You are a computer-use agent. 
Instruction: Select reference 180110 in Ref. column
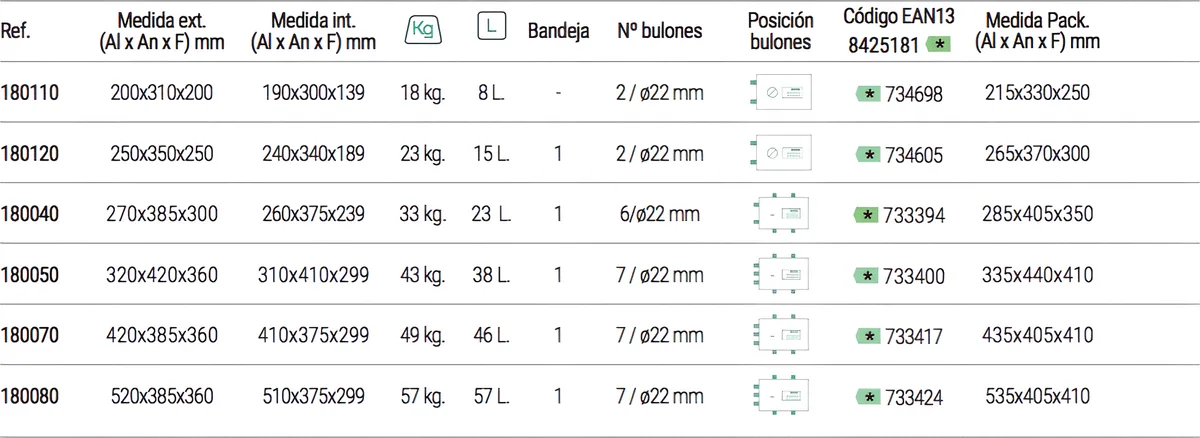click(31, 93)
